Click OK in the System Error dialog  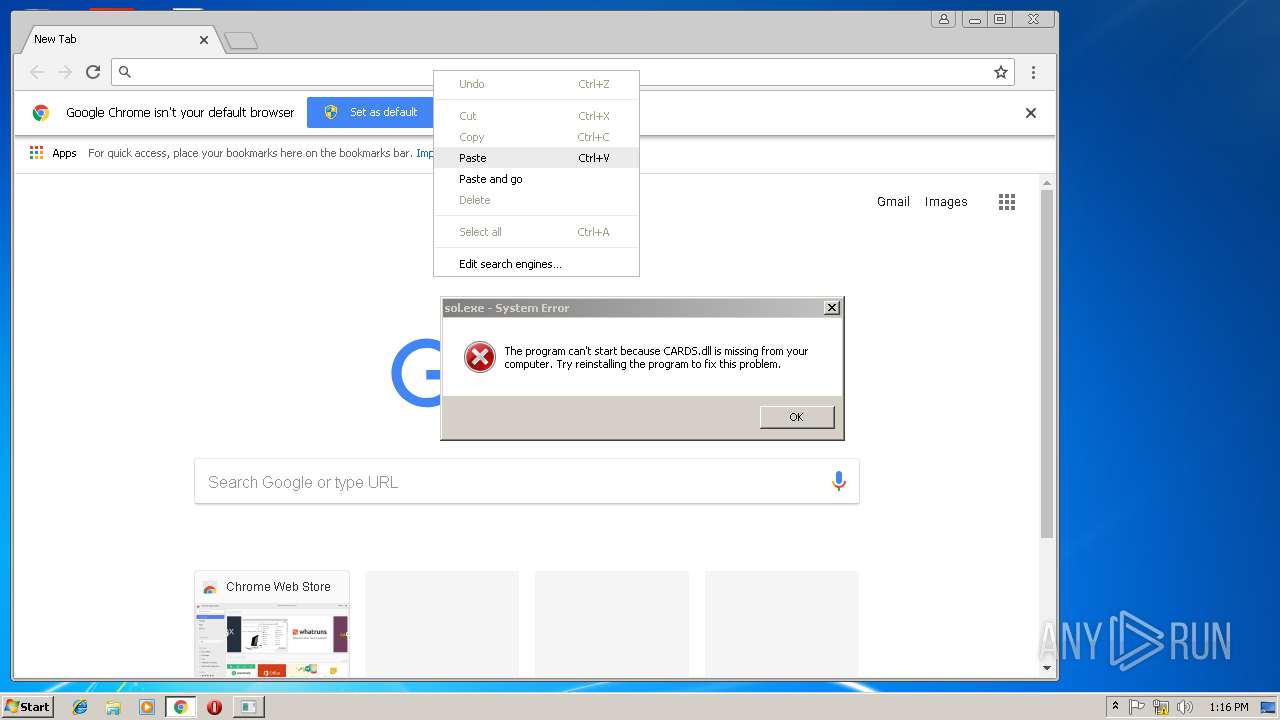(x=797, y=417)
